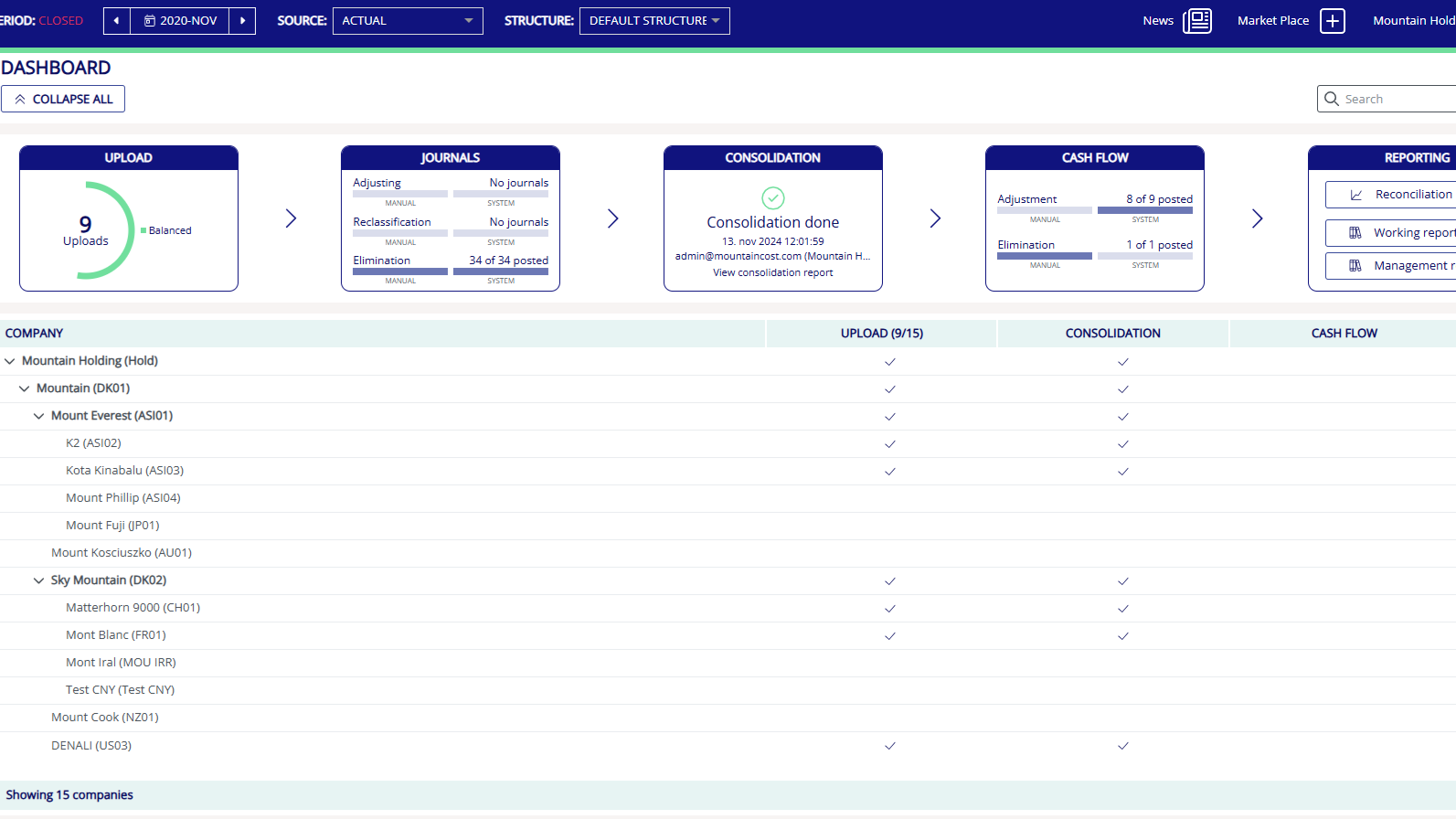Click consolidation checkmark for DENALI (US03)
The height and width of the screenshot is (819, 1456).
(x=1122, y=746)
